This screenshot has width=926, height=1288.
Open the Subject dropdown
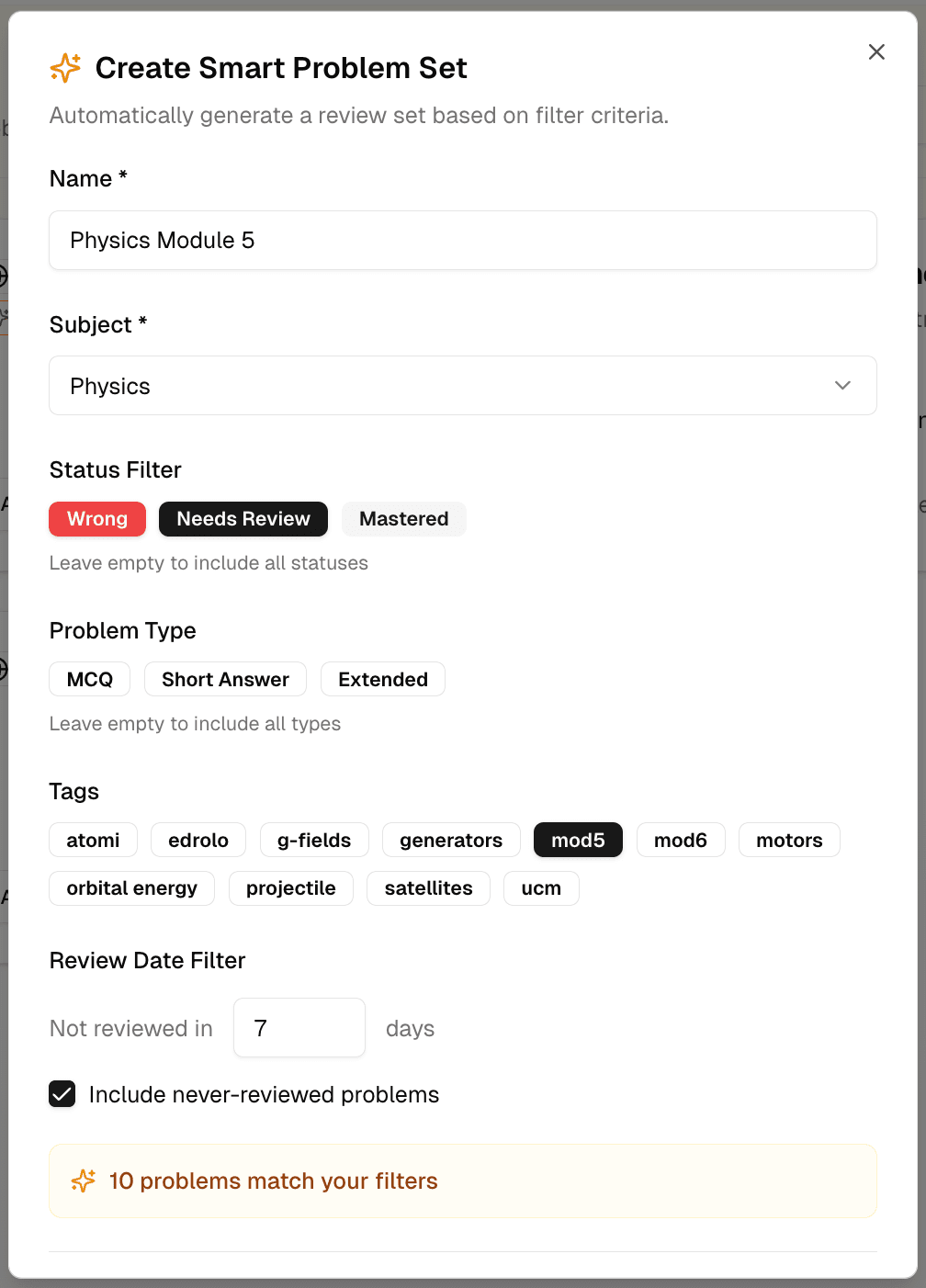[463, 386]
